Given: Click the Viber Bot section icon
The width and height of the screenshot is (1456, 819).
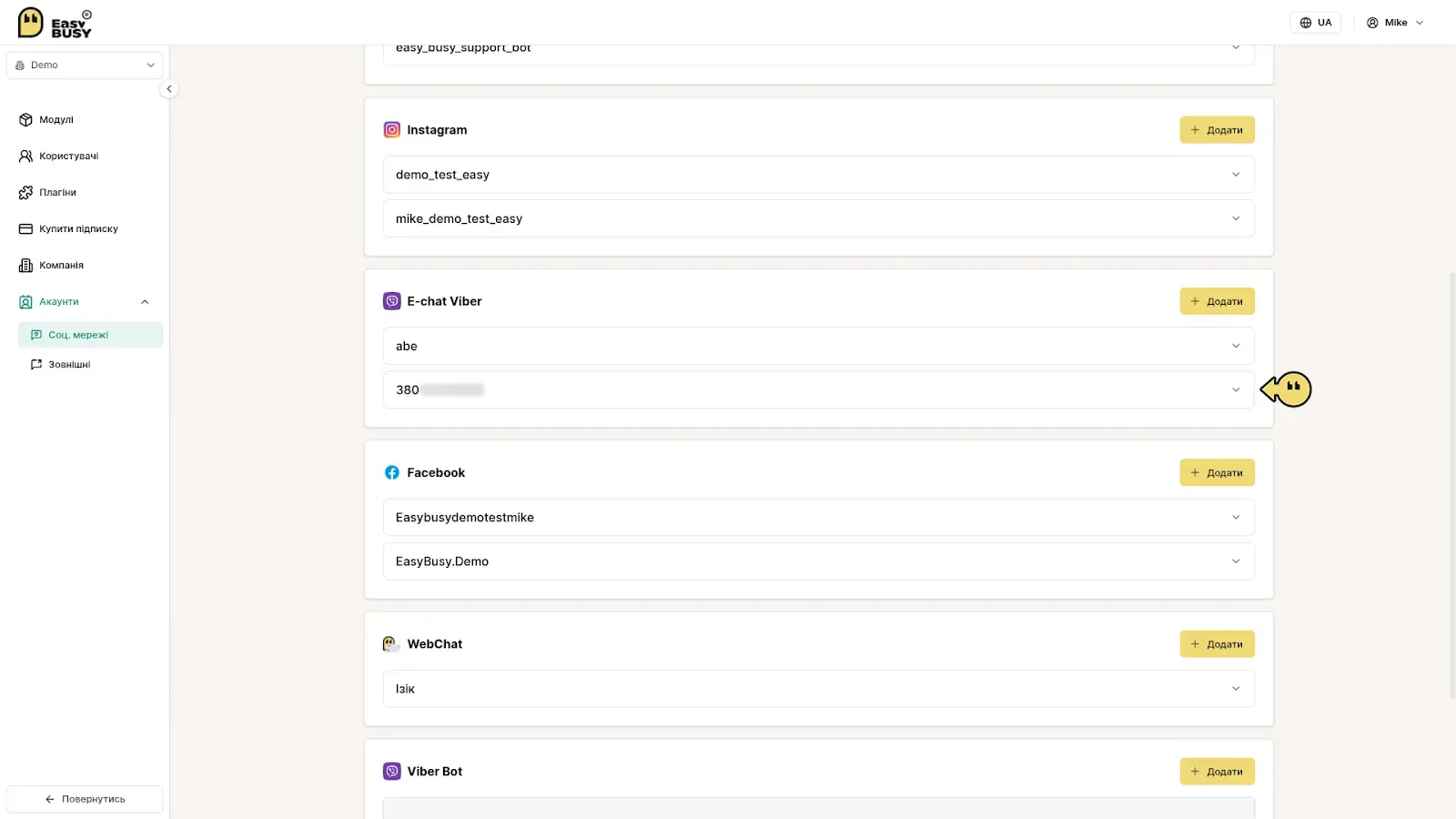Looking at the screenshot, I should pyautogui.click(x=392, y=772).
